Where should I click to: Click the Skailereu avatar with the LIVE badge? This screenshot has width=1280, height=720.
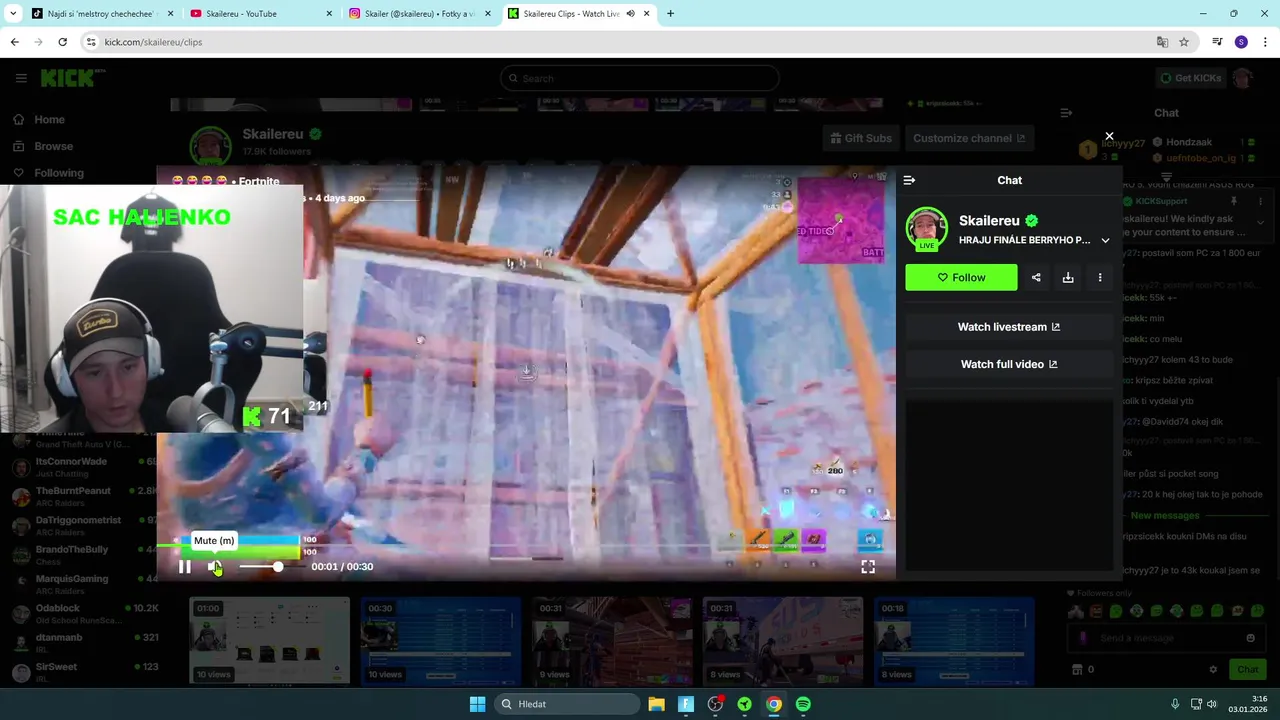coord(927,229)
